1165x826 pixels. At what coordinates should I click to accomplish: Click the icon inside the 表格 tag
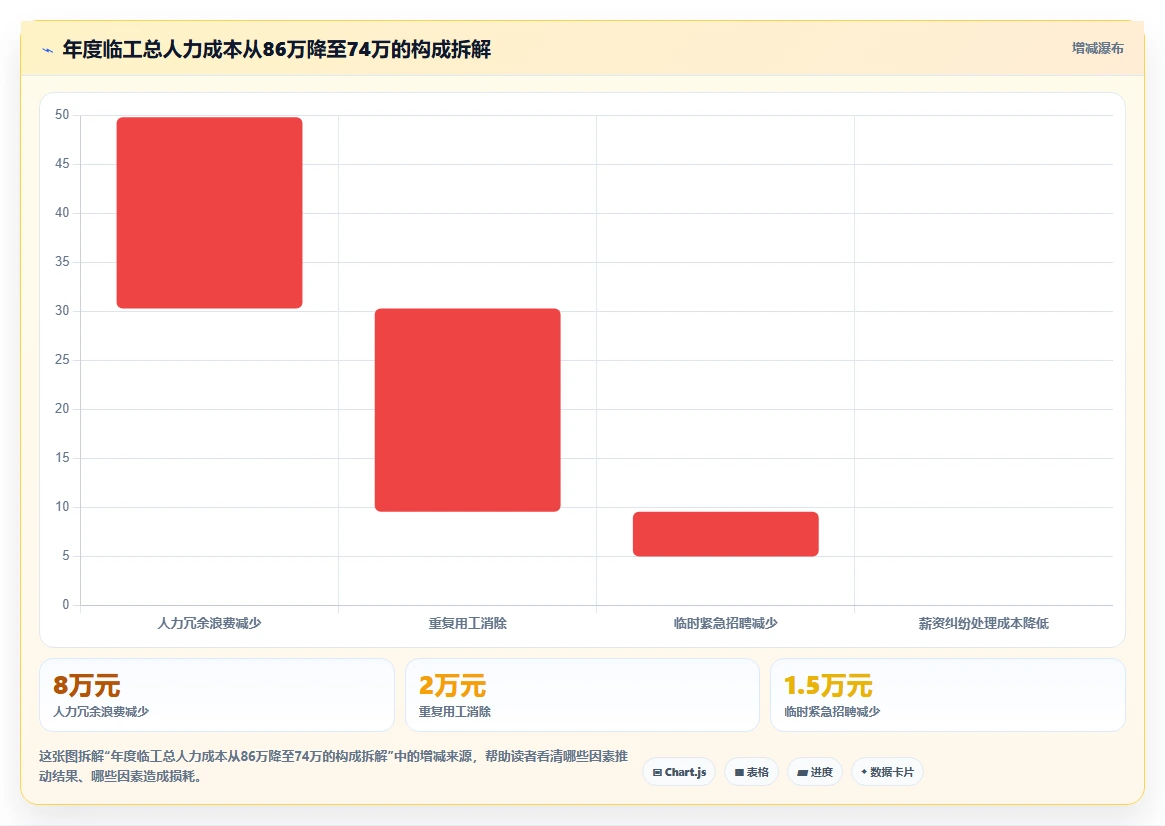click(x=739, y=773)
